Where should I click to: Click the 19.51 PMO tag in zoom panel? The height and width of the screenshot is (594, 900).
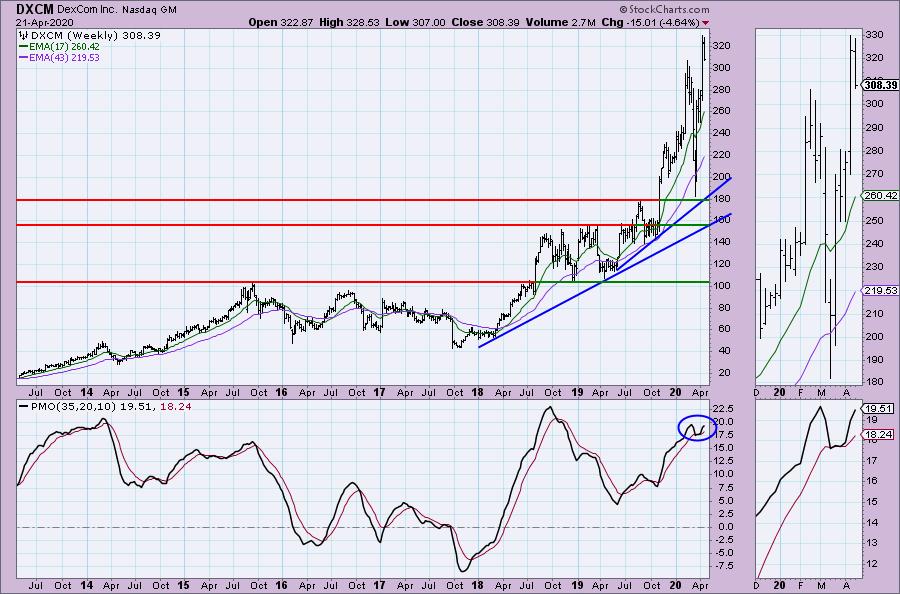[879, 409]
